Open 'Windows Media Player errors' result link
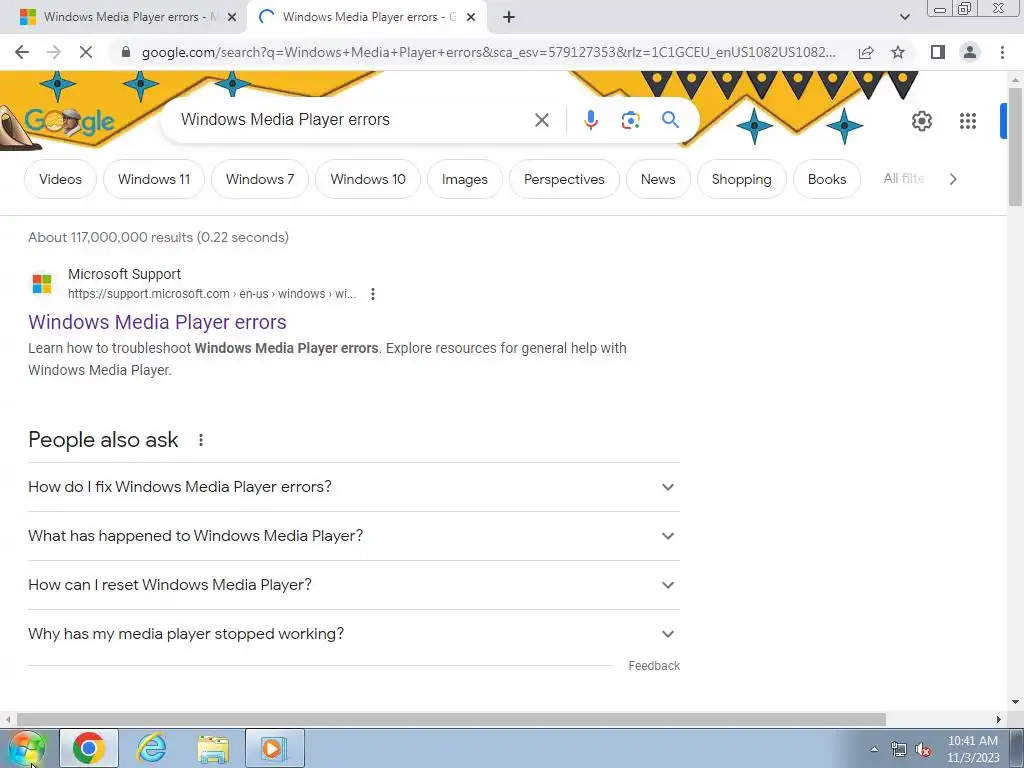 157,322
